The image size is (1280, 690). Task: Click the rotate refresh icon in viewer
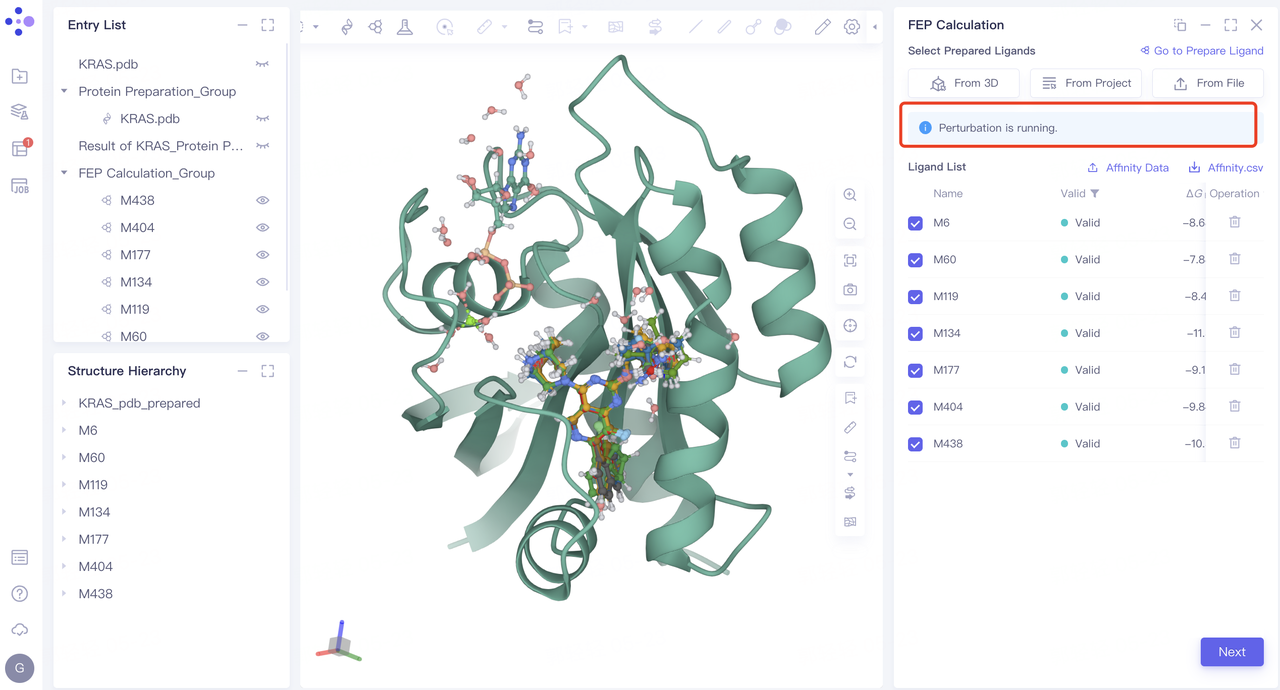pos(850,362)
